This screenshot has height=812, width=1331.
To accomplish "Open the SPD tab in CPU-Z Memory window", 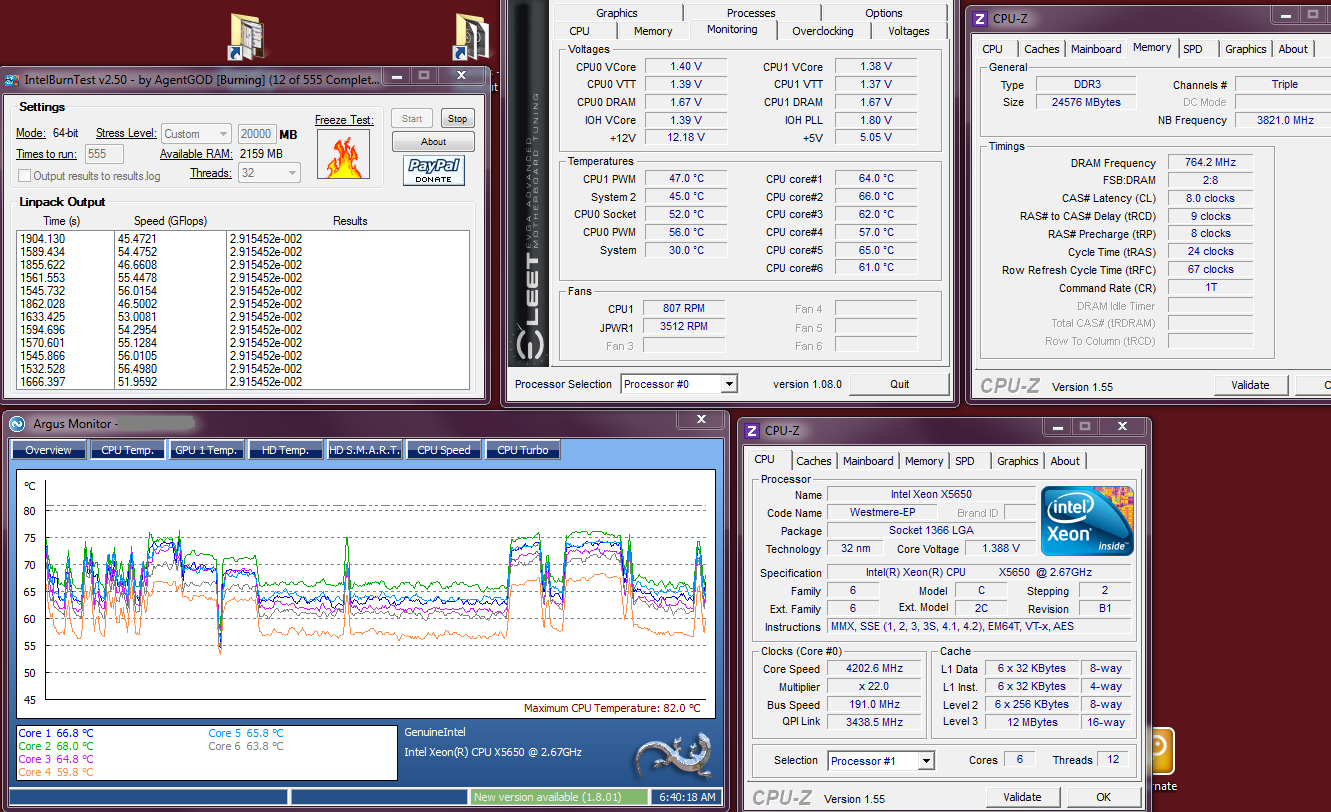I will click(1193, 49).
